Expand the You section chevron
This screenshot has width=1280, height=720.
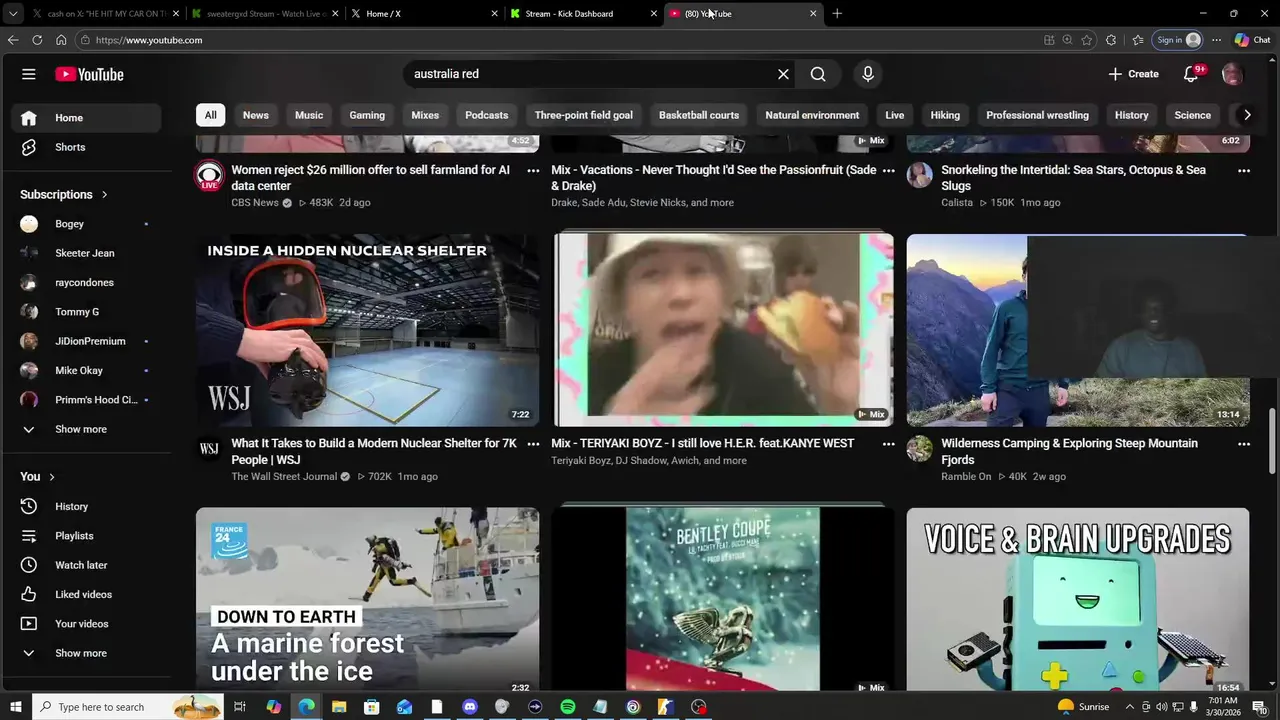pos(52,477)
